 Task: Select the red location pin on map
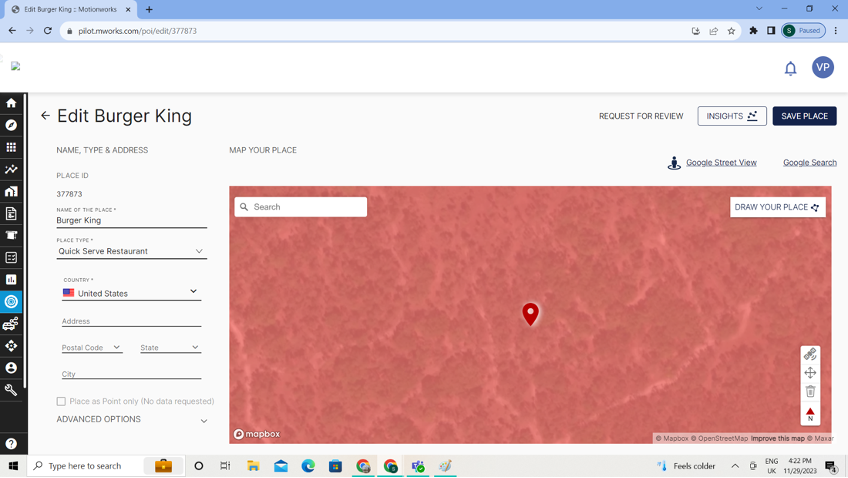click(531, 314)
